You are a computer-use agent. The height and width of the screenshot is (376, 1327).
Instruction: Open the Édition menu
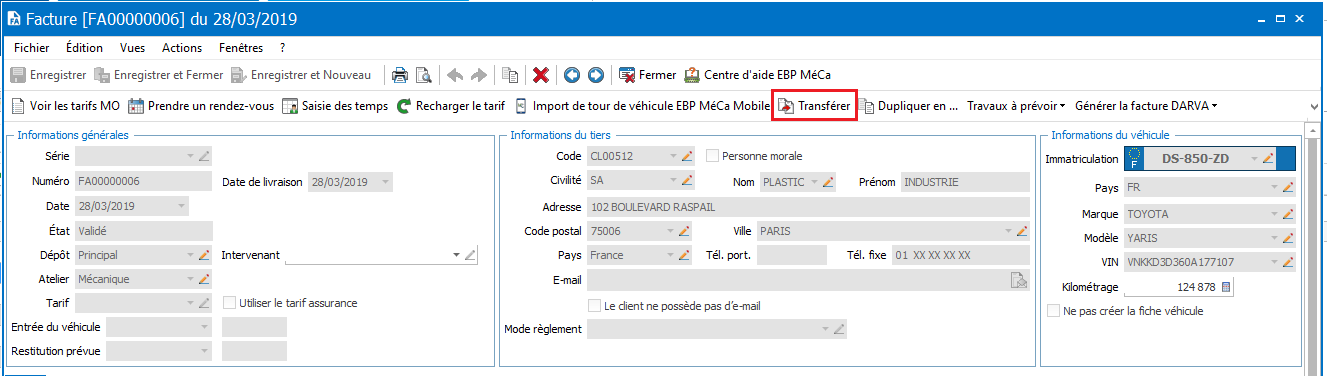[x=84, y=47]
